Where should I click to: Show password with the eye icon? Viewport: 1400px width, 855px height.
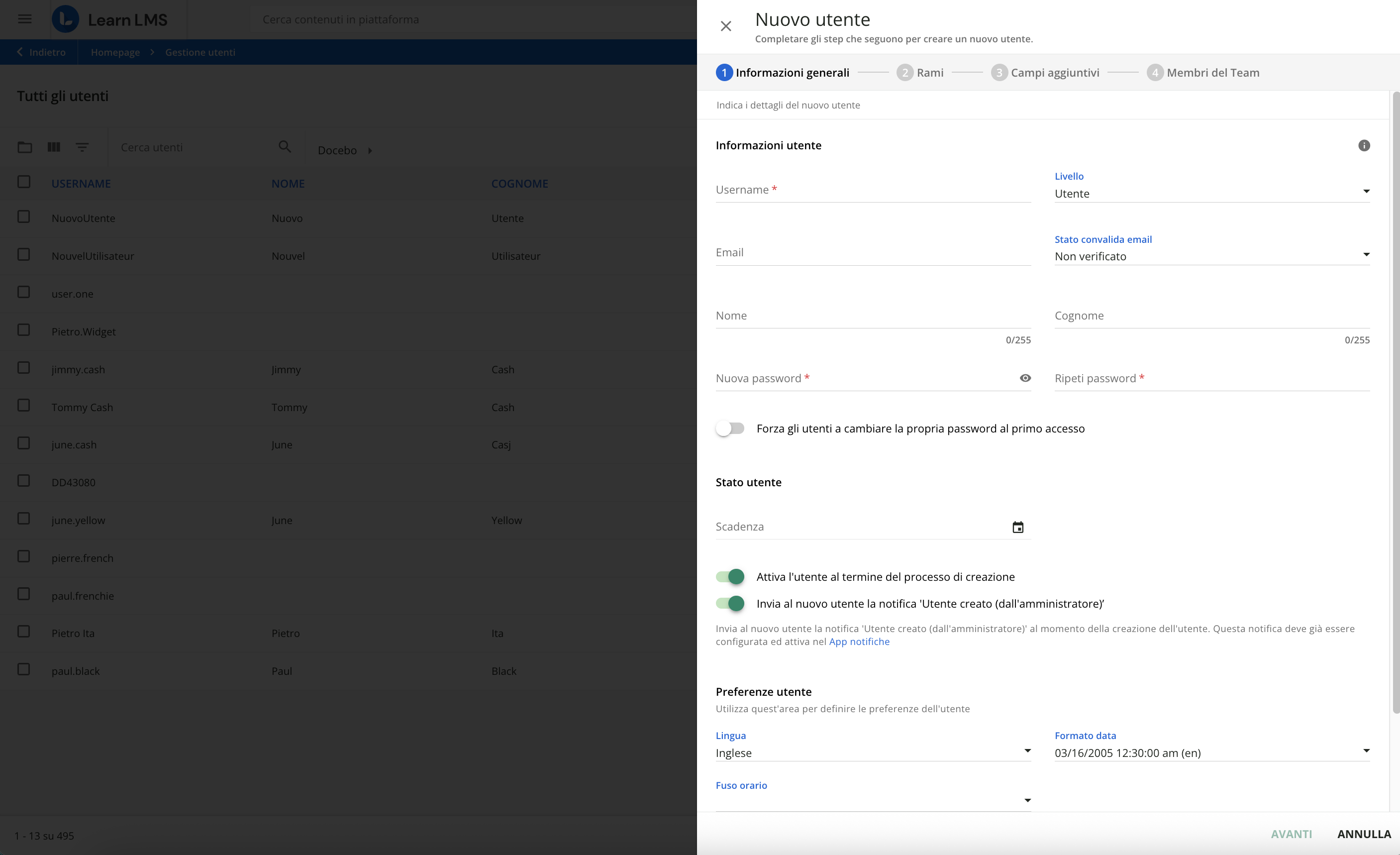(1025, 378)
